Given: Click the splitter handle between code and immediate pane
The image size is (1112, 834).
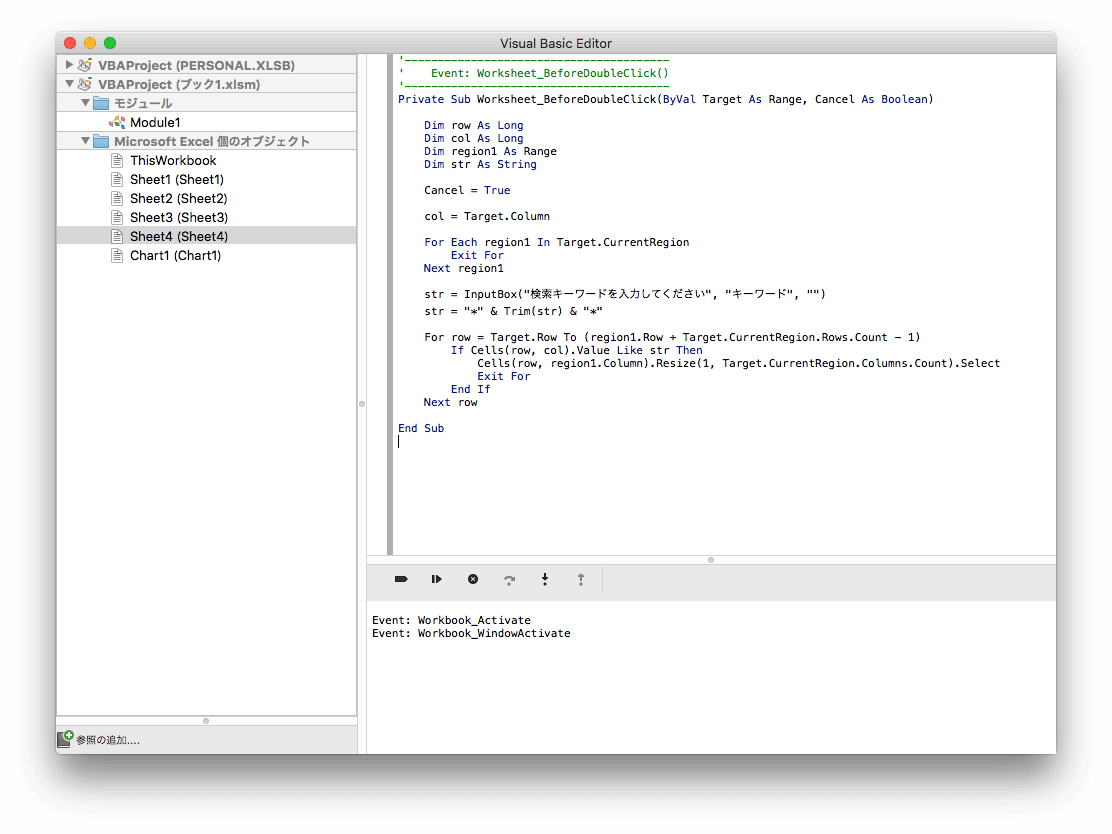Looking at the screenshot, I should click(x=711, y=560).
